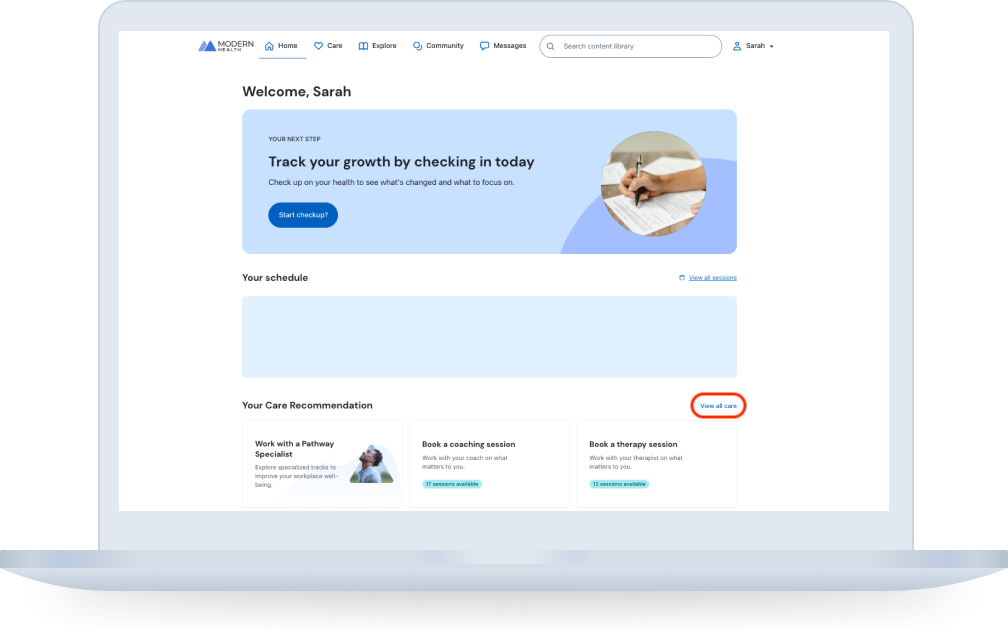Open the Messages nav item

503,46
